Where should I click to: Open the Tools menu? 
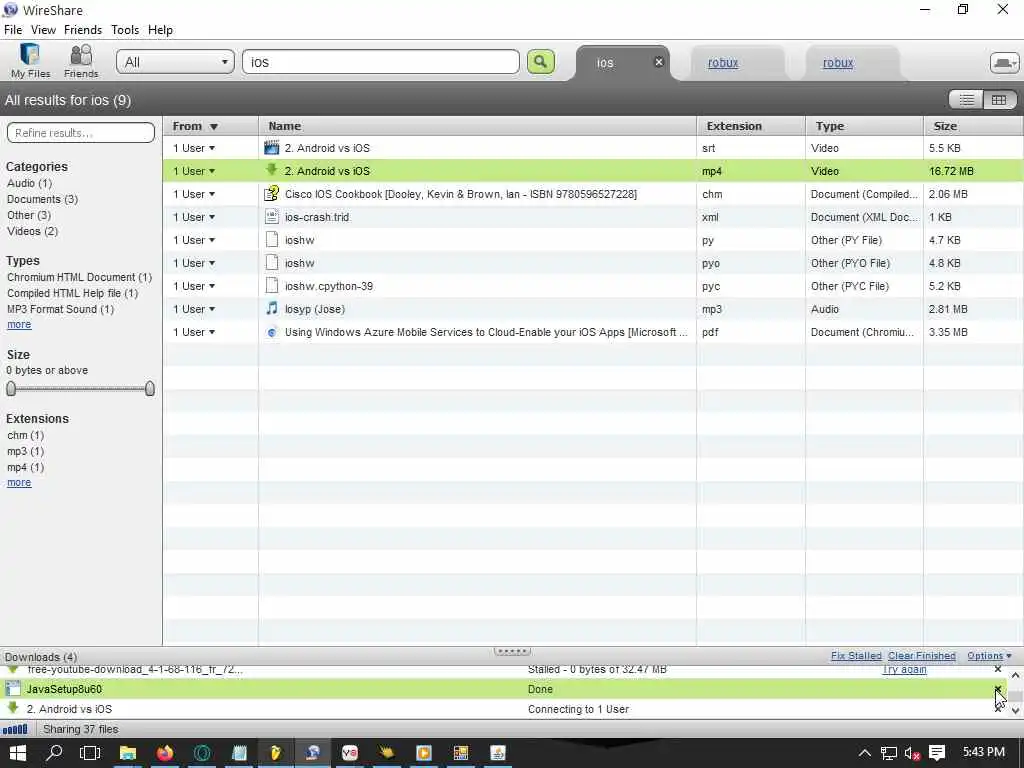pyautogui.click(x=125, y=29)
